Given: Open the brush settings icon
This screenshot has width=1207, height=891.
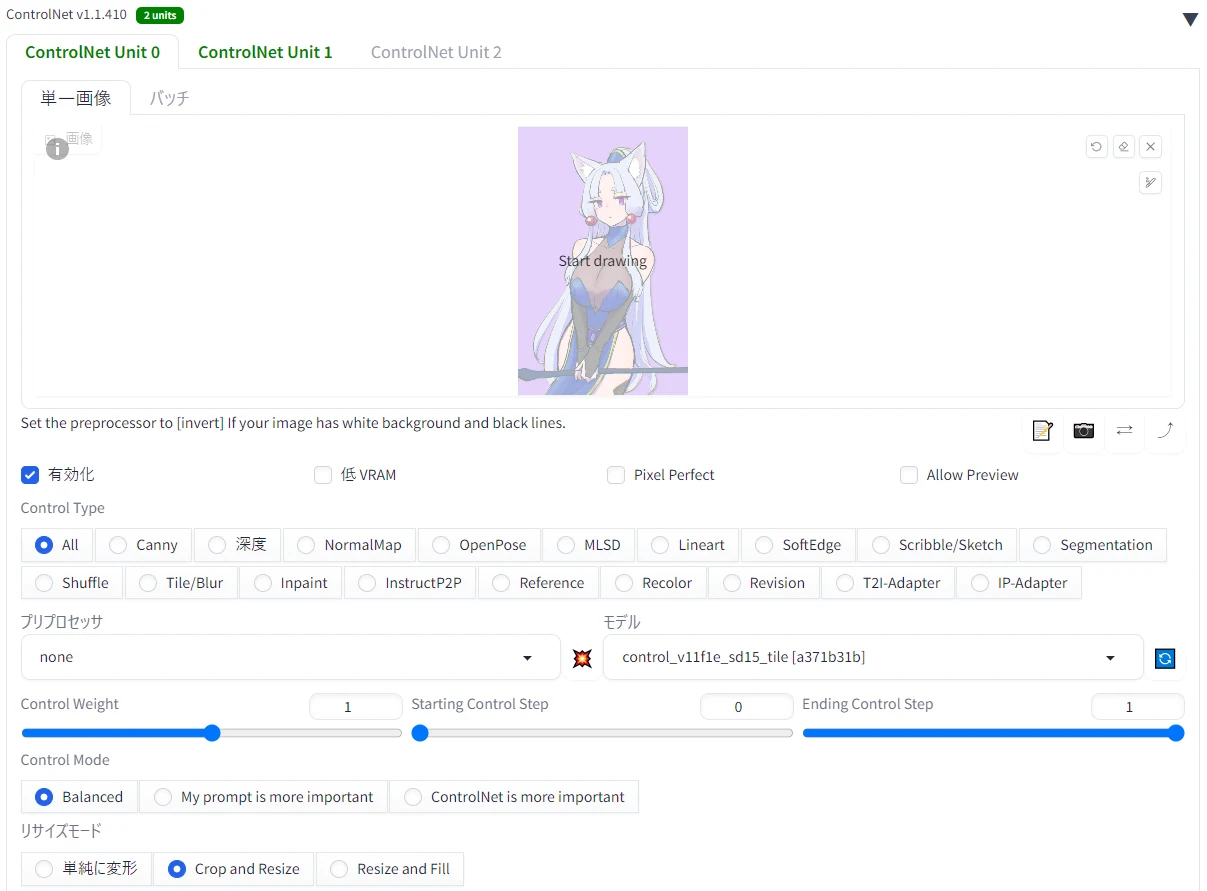Looking at the screenshot, I should tap(1151, 183).
